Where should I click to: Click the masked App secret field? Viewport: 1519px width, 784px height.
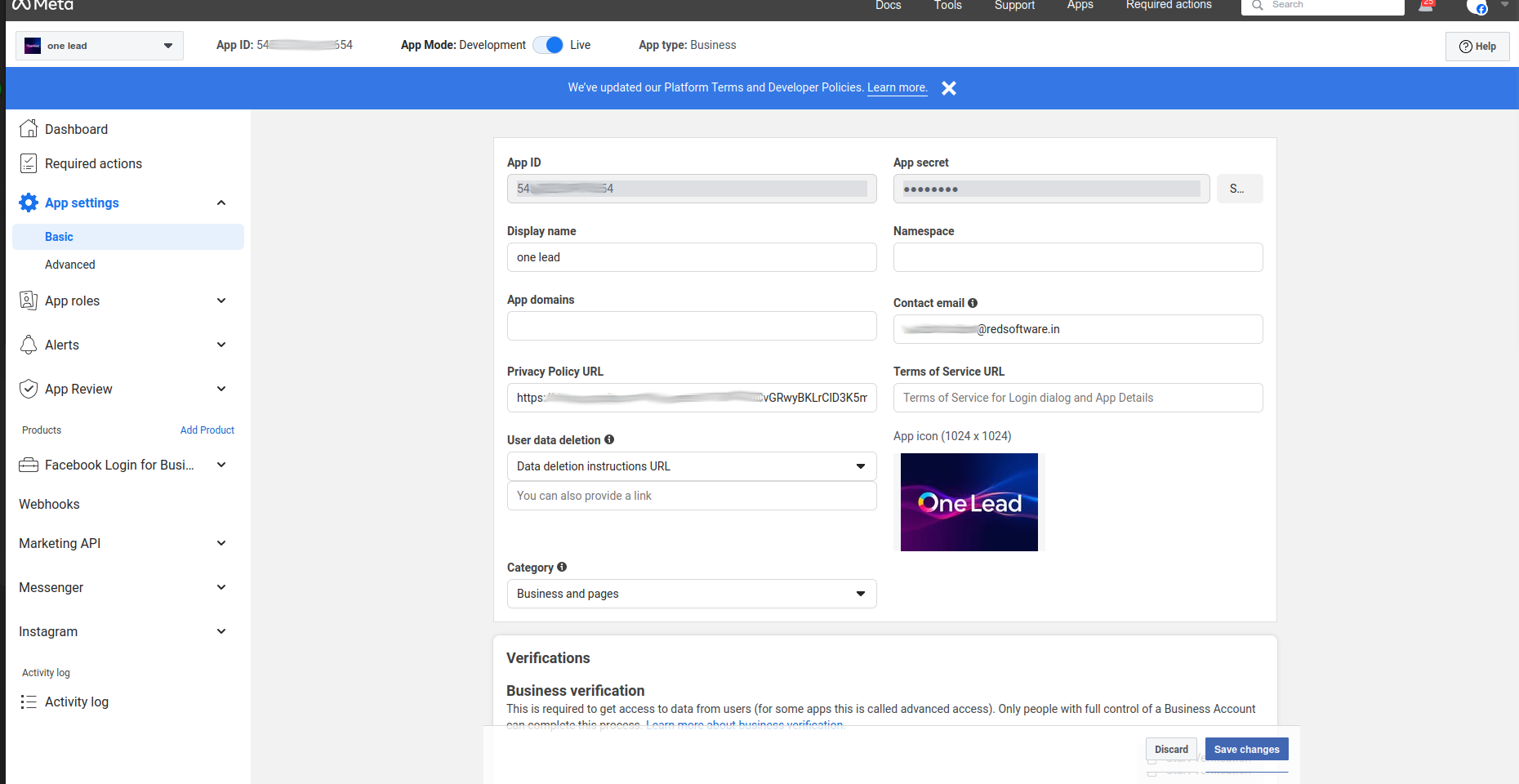pyautogui.click(x=1052, y=189)
